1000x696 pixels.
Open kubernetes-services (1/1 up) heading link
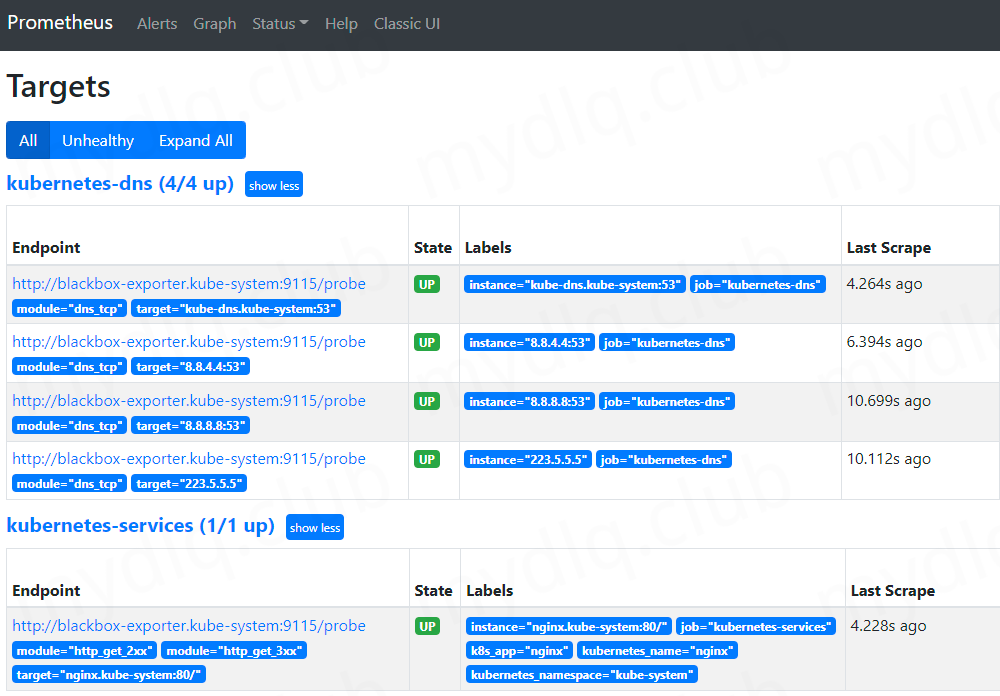coord(140,526)
